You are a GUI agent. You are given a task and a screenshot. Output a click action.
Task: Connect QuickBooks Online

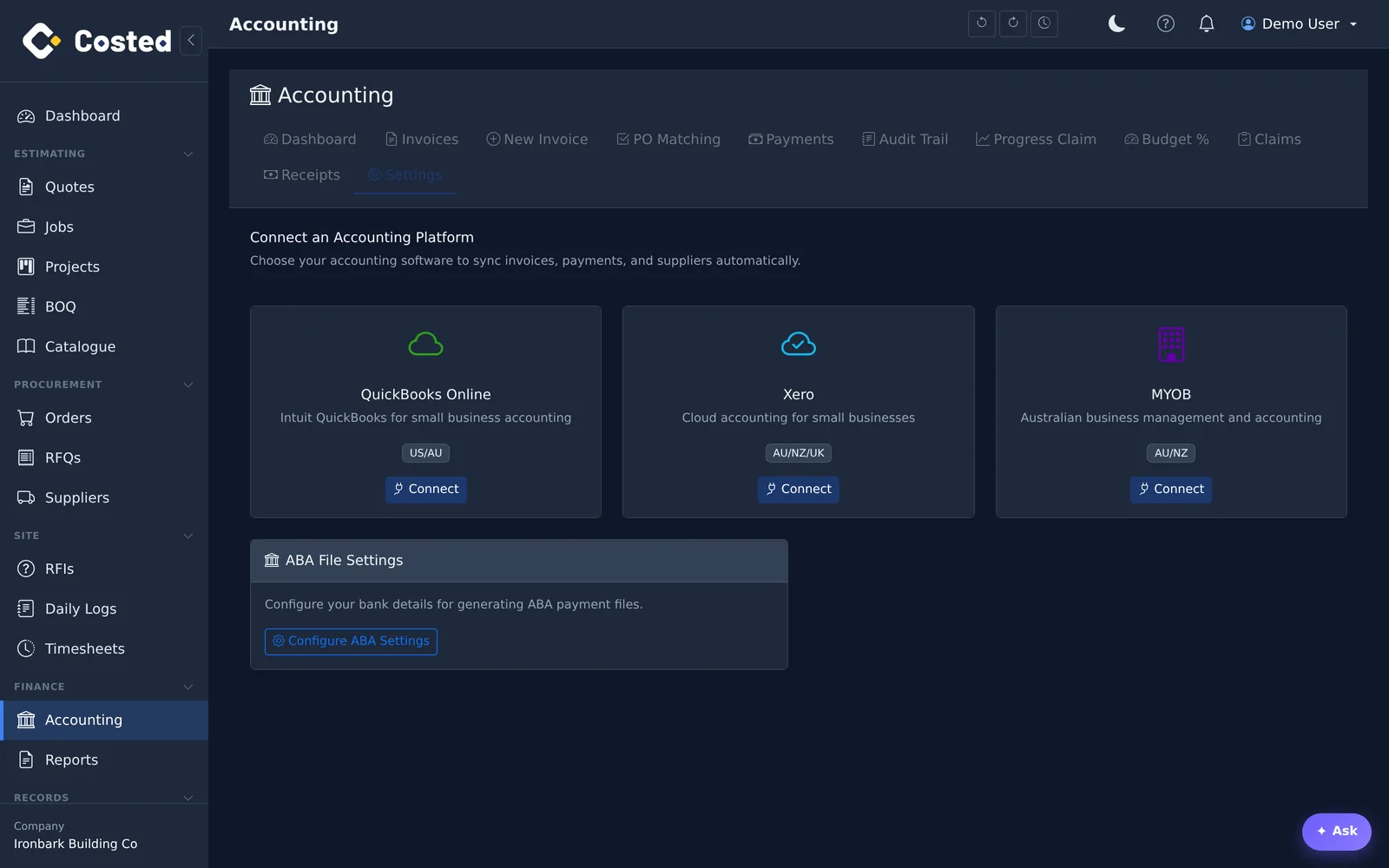coord(426,490)
